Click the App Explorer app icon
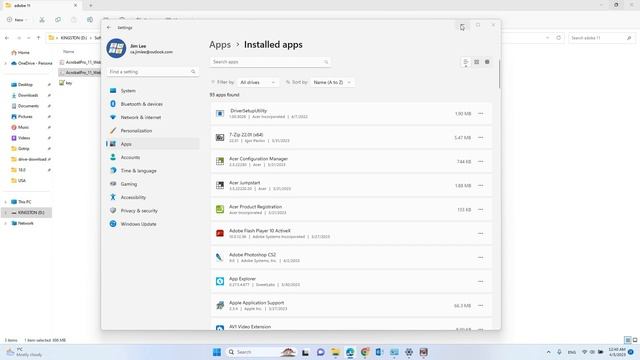The height and width of the screenshot is (360, 640). (x=220, y=282)
